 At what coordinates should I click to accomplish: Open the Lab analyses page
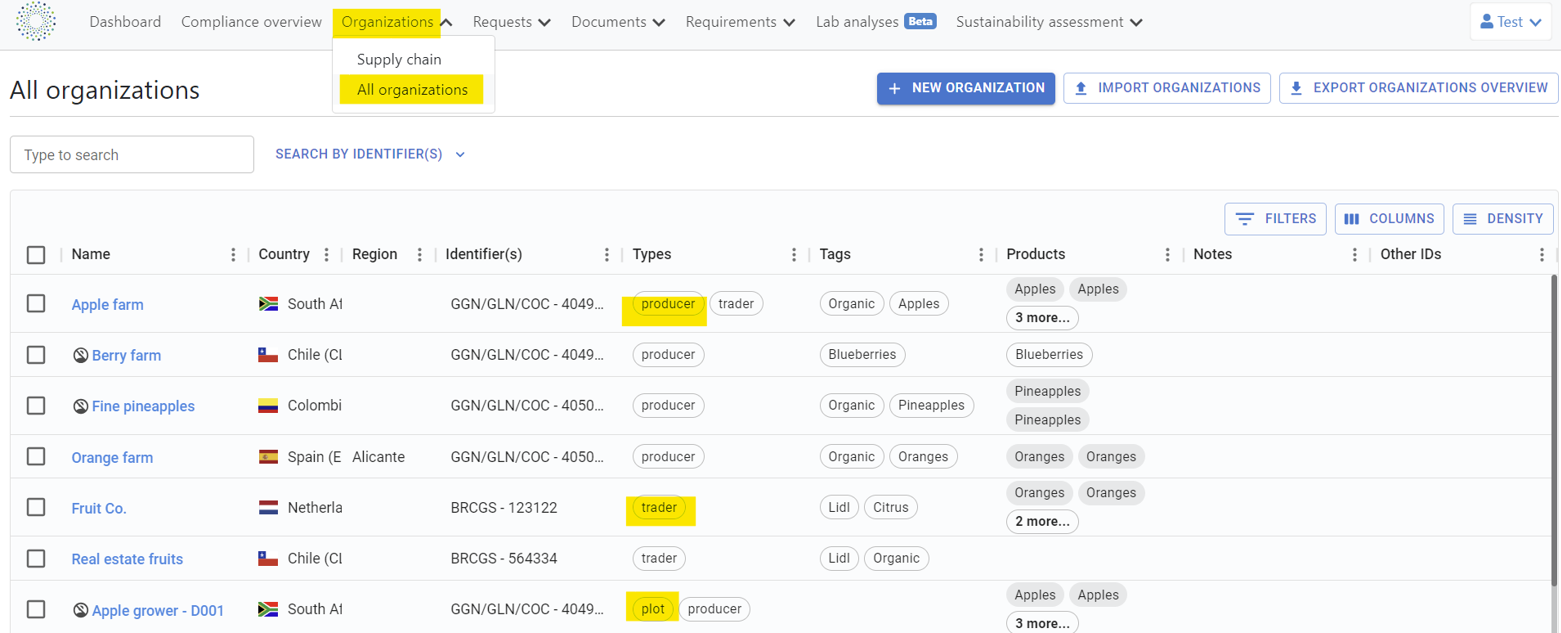click(x=857, y=22)
